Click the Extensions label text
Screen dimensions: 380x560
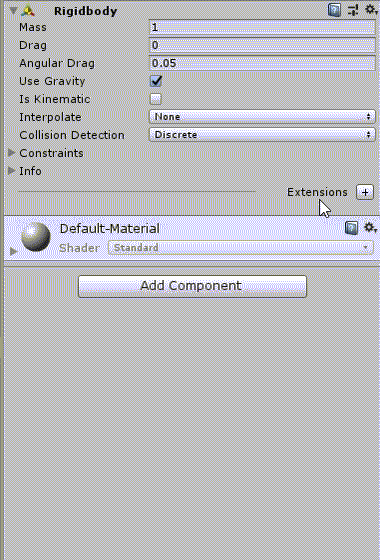pyautogui.click(x=317, y=192)
